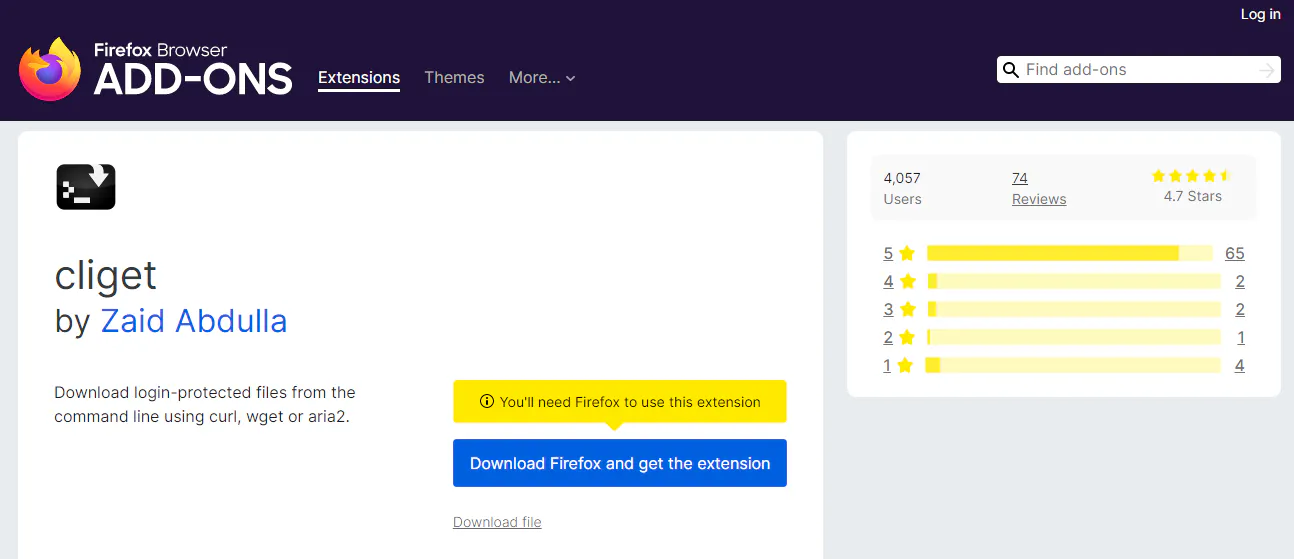Viewport: 1294px width, 559px height.
Task: Open the count 1 beside 2-star bar
Action: click(1241, 337)
